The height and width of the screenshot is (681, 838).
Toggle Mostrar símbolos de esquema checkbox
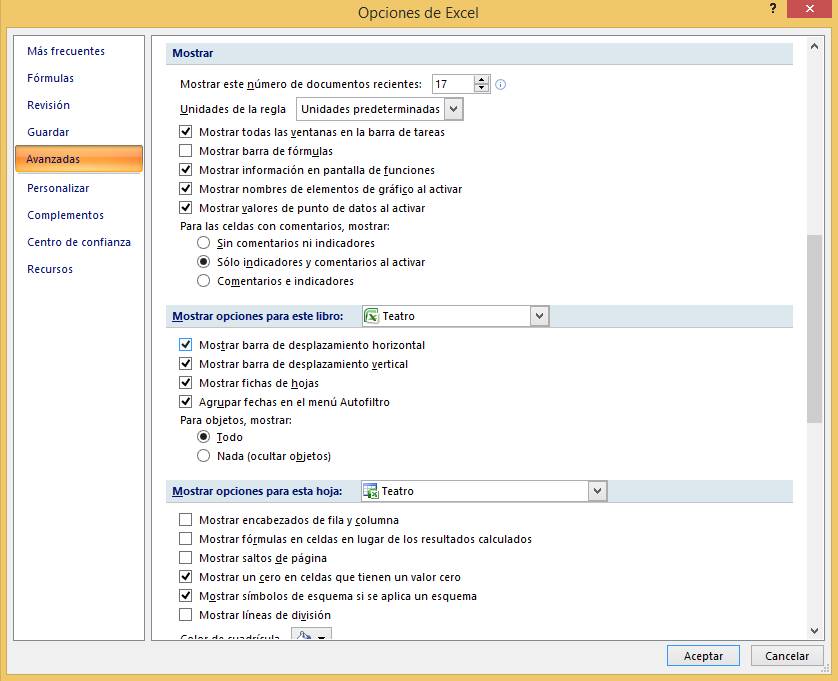click(x=185, y=595)
